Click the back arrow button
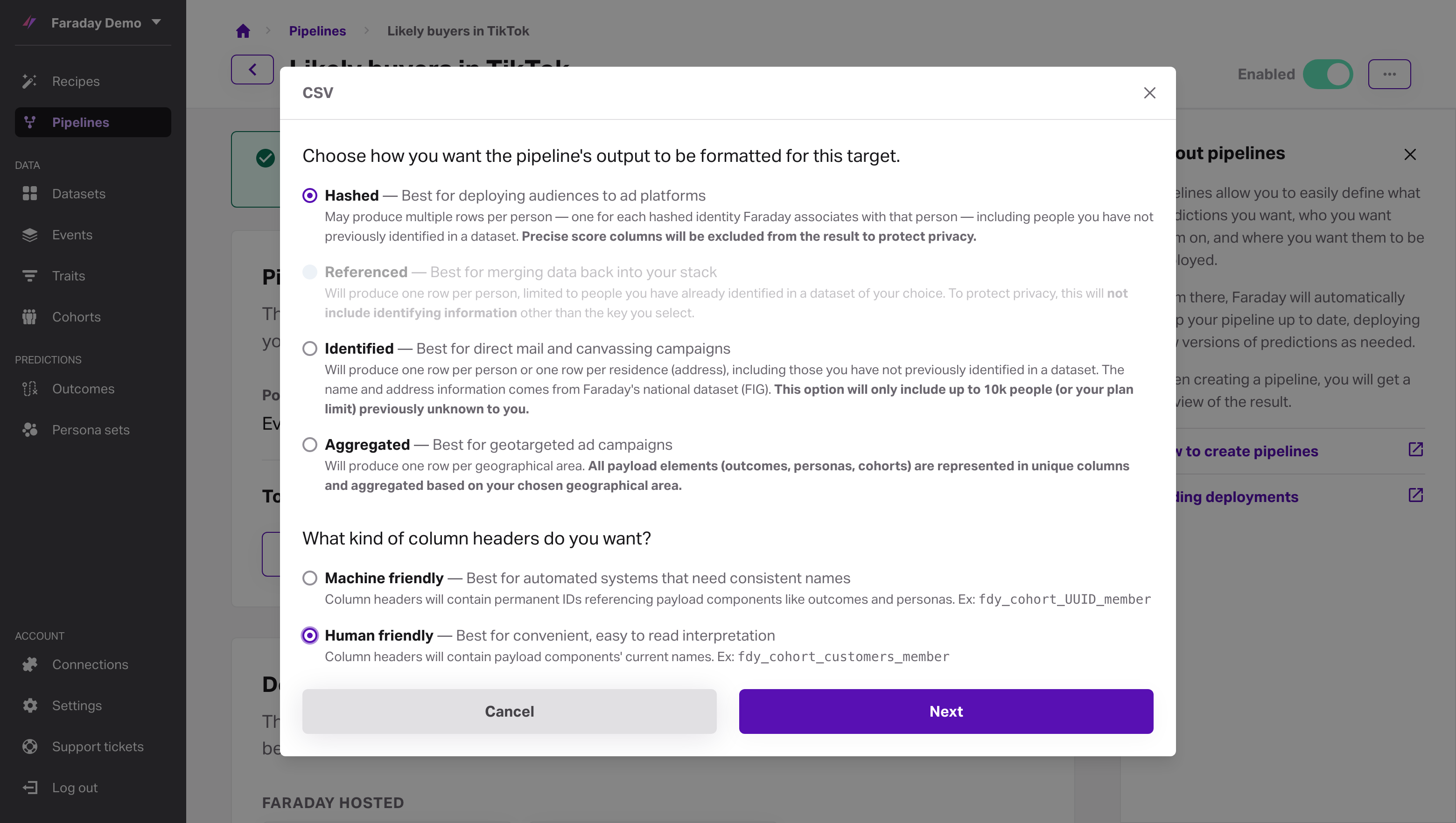1456x823 pixels. tap(252, 70)
